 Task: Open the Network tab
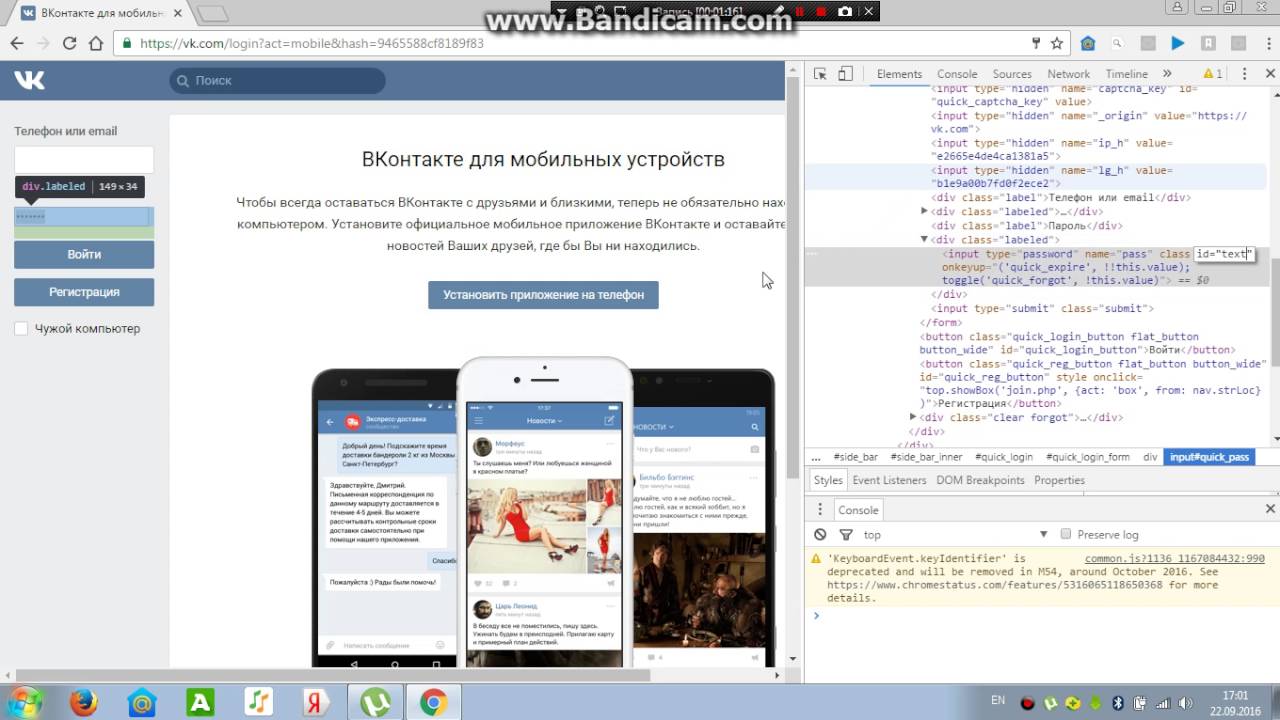pos(1069,74)
